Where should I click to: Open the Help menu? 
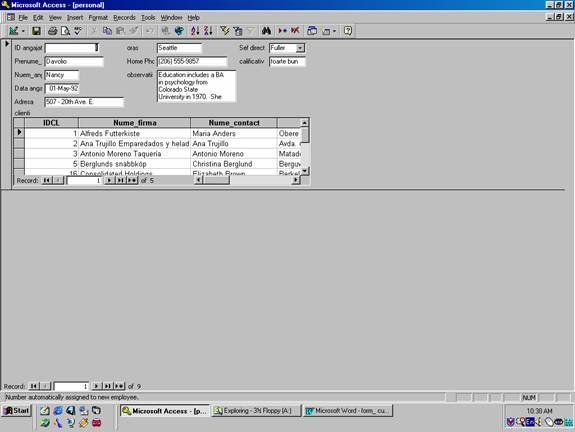pyautogui.click(x=194, y=17)
